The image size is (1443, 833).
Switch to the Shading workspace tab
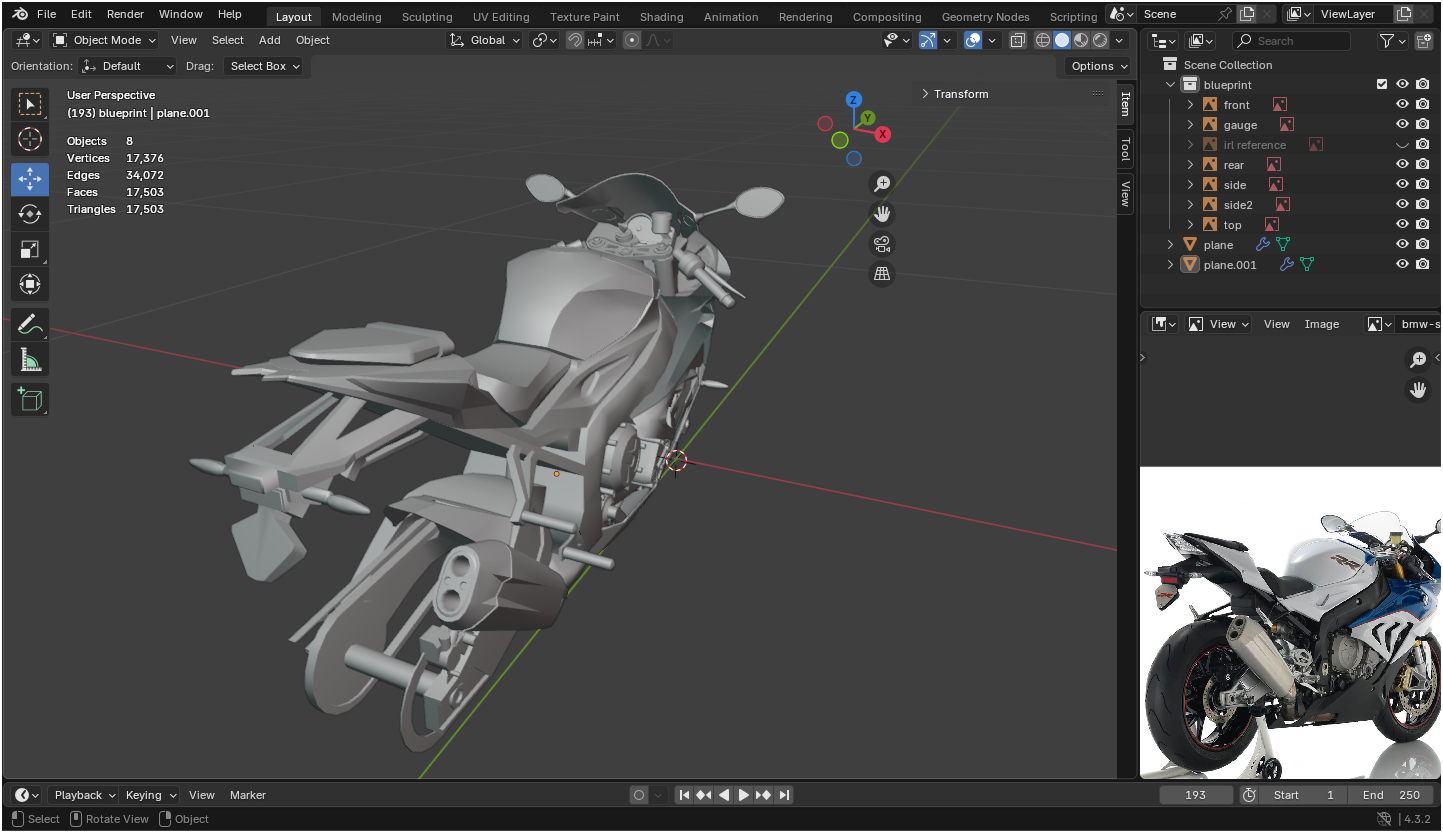click(x=662, y=17)
